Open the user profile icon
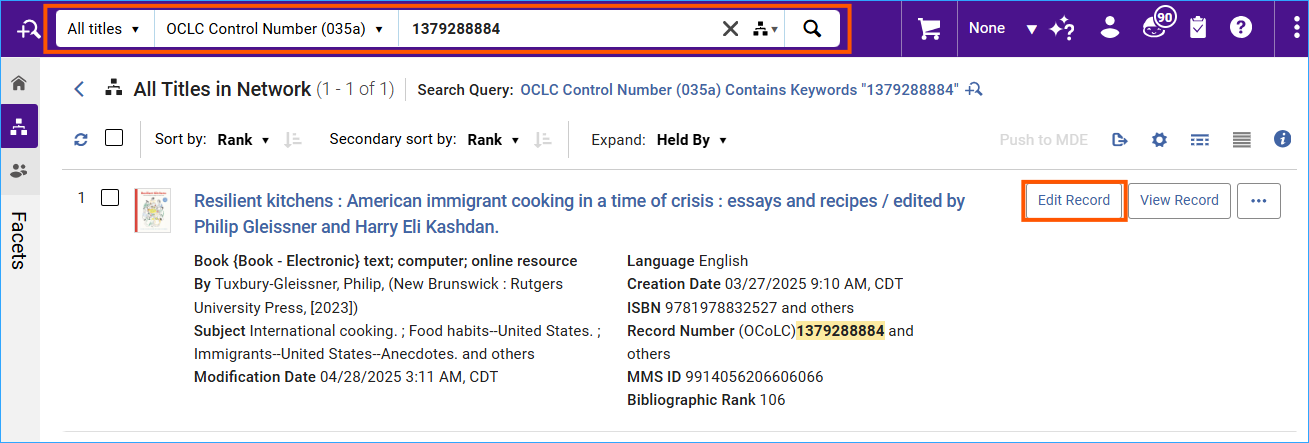Image resolution: width=1309 pixels, height=443 pixels. (x=1109, y=28)
